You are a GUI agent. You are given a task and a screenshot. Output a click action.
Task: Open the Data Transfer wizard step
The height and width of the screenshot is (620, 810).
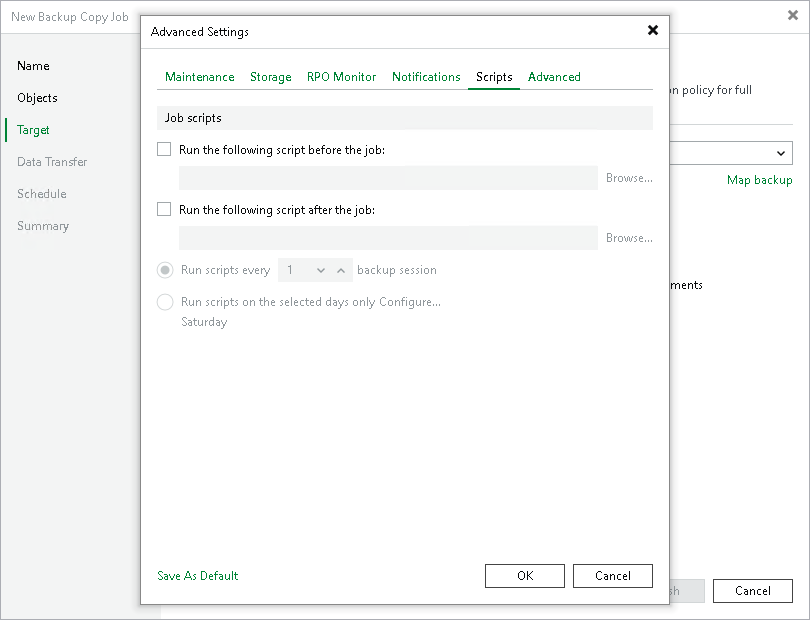coord(52,162)
